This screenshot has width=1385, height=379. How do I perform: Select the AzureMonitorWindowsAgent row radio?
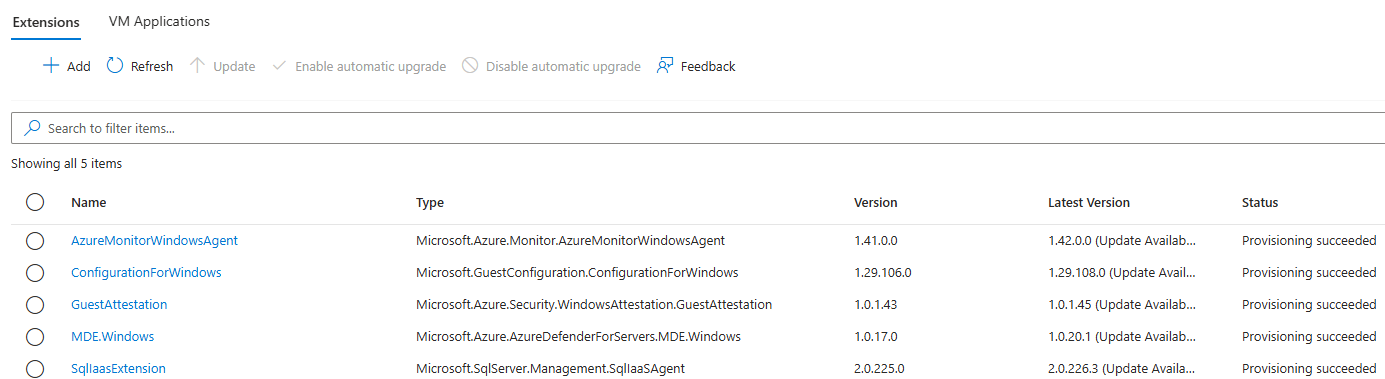(35, 241)
